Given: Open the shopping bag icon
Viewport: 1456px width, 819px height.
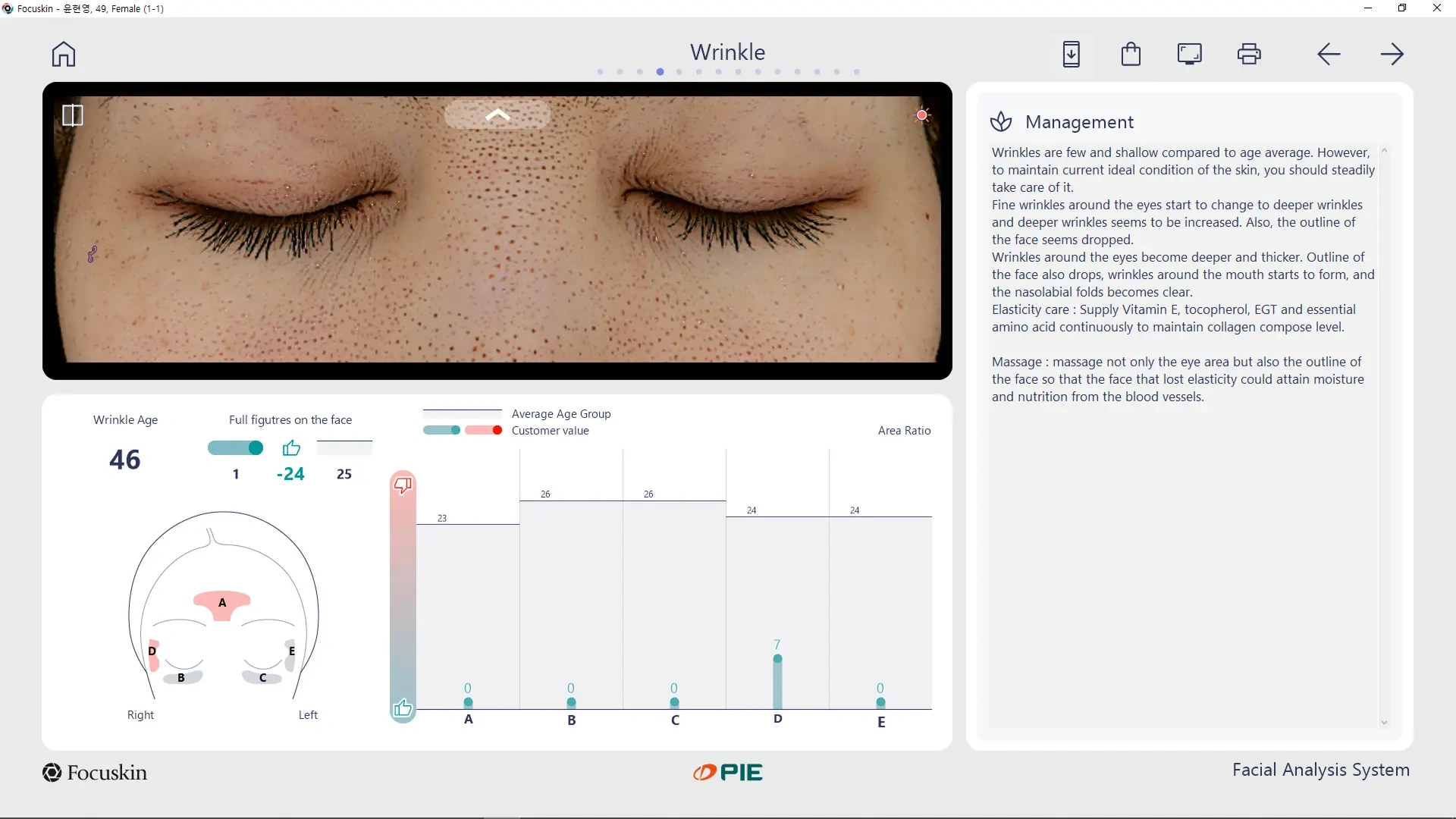Looking at the screenshot, I should pos(1131,55).
